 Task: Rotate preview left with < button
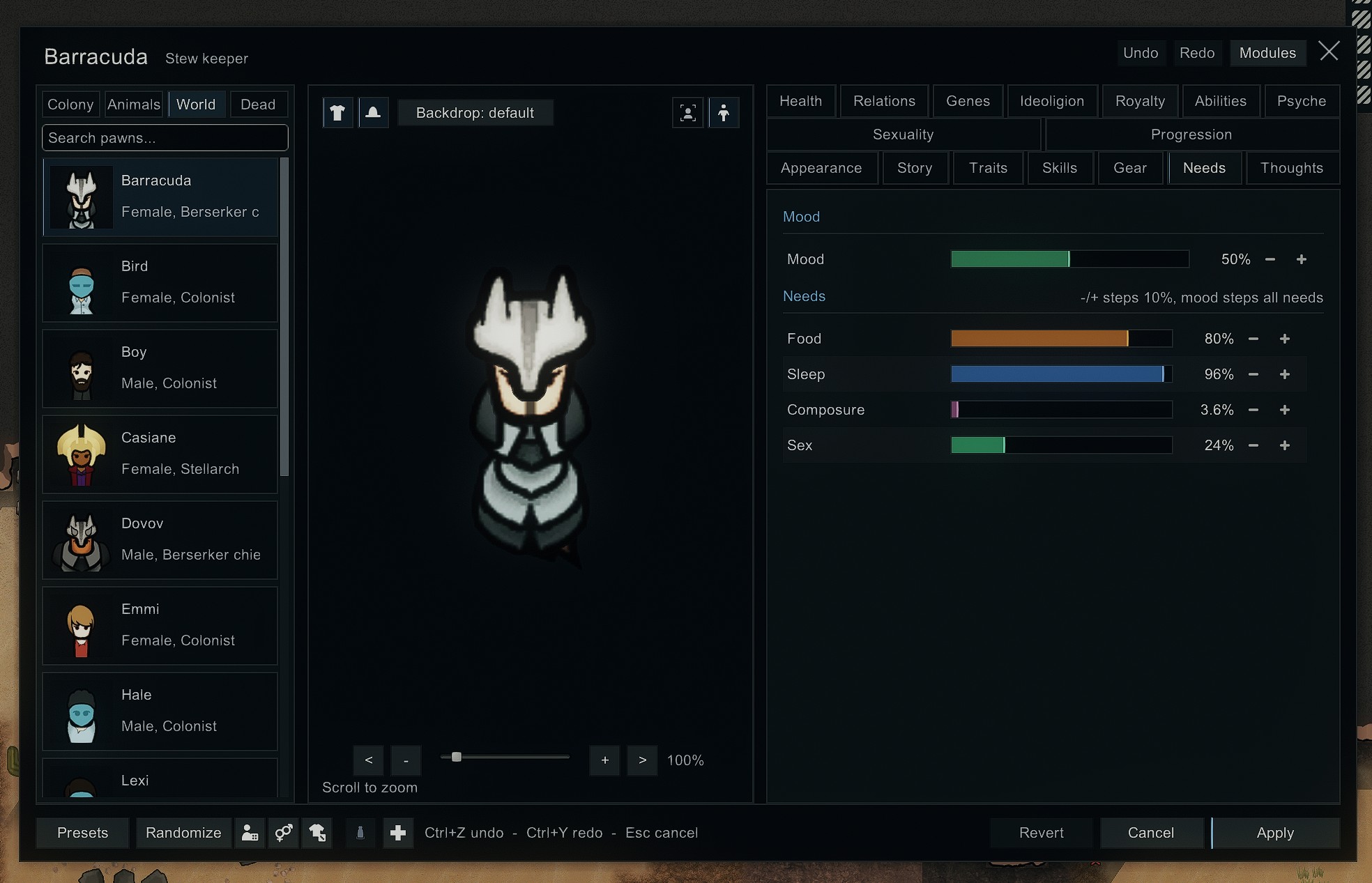pyautogui.click(x=369, y=760)
